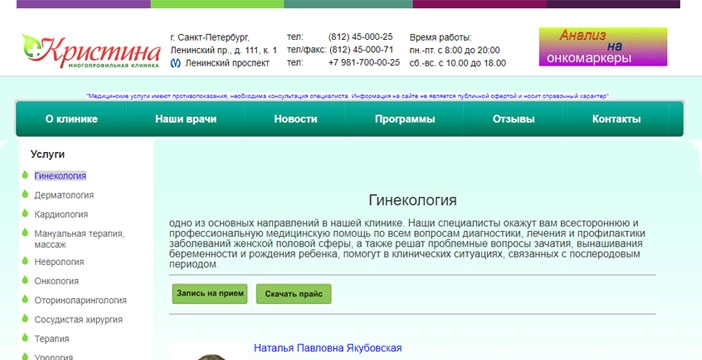
Task: Open Онкология service link
Action: pos(56,281)
